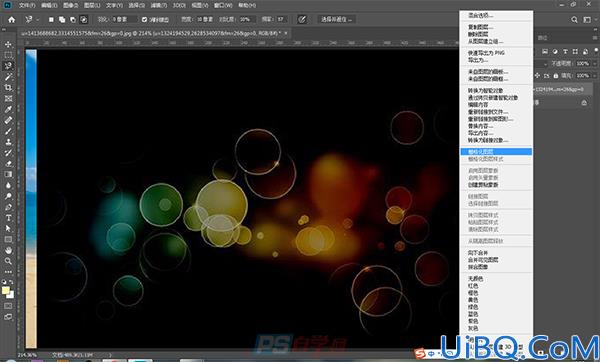Toggle the anti-alias checkbox

(x=144, y=19)
